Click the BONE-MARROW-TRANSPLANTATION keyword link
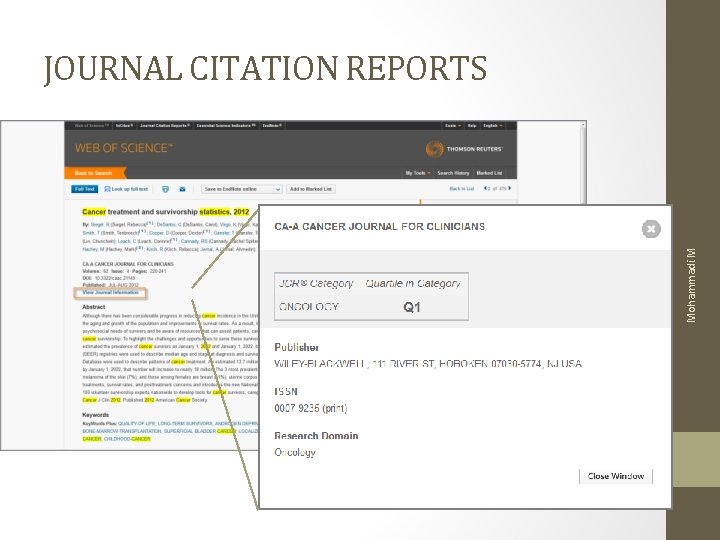The height and width of the screenshot is (540, 720). coord(122,431)
